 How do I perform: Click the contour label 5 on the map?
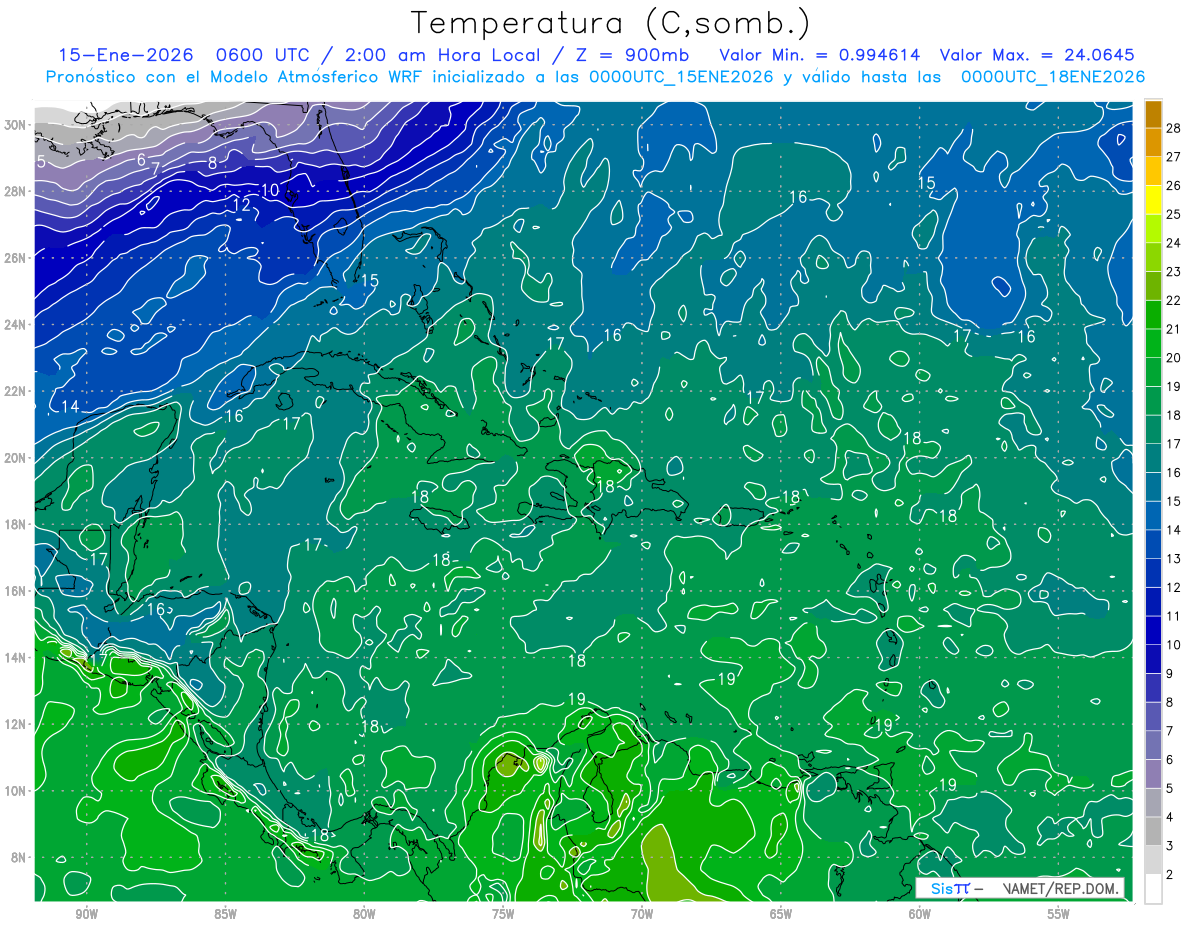41,161
